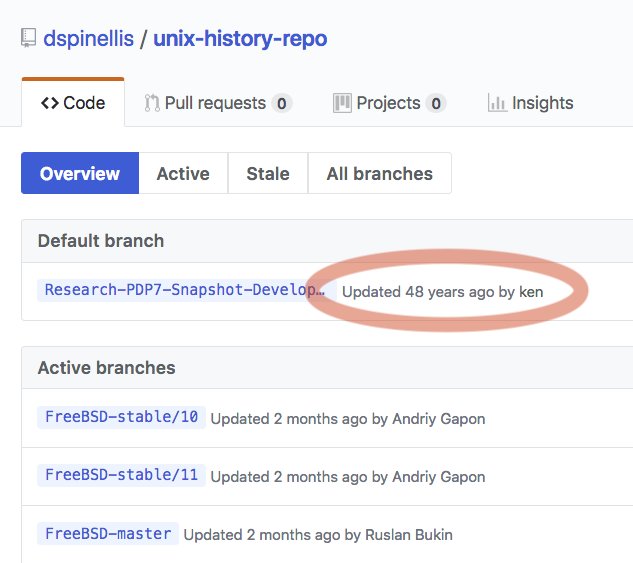
Task: Open the FreeBSD-stable/11 branch
Action: (122, 475)
